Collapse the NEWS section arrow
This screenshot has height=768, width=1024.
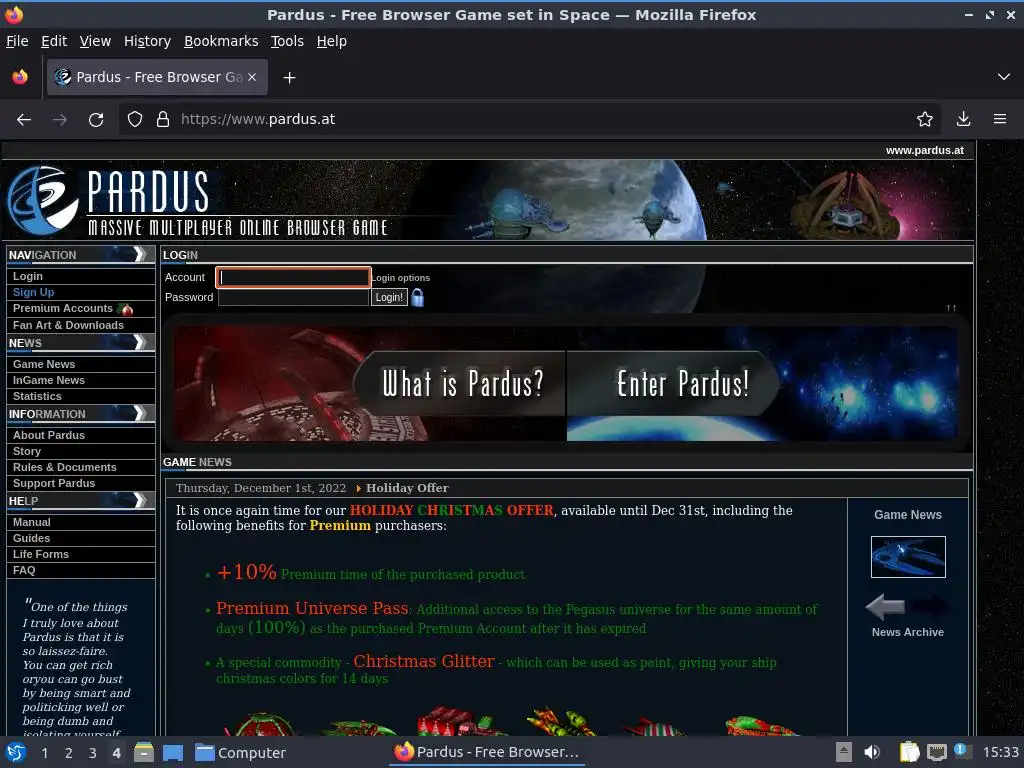(x=140, y=342)
